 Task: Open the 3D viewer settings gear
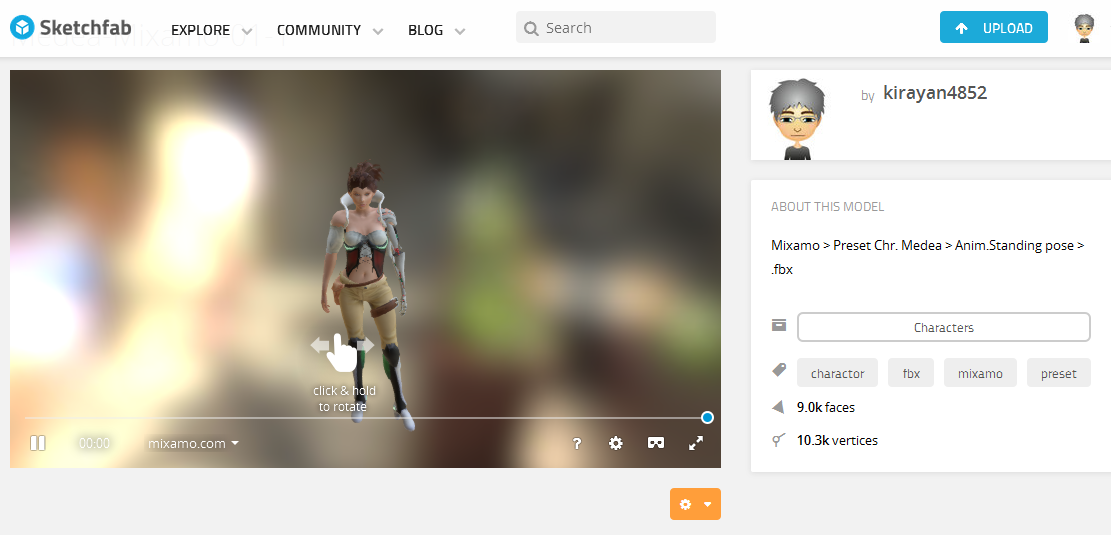coord(616,443)
